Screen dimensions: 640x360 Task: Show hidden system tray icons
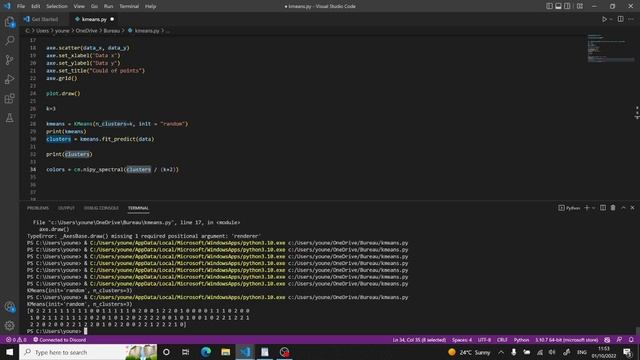click(x=501, y=352)
